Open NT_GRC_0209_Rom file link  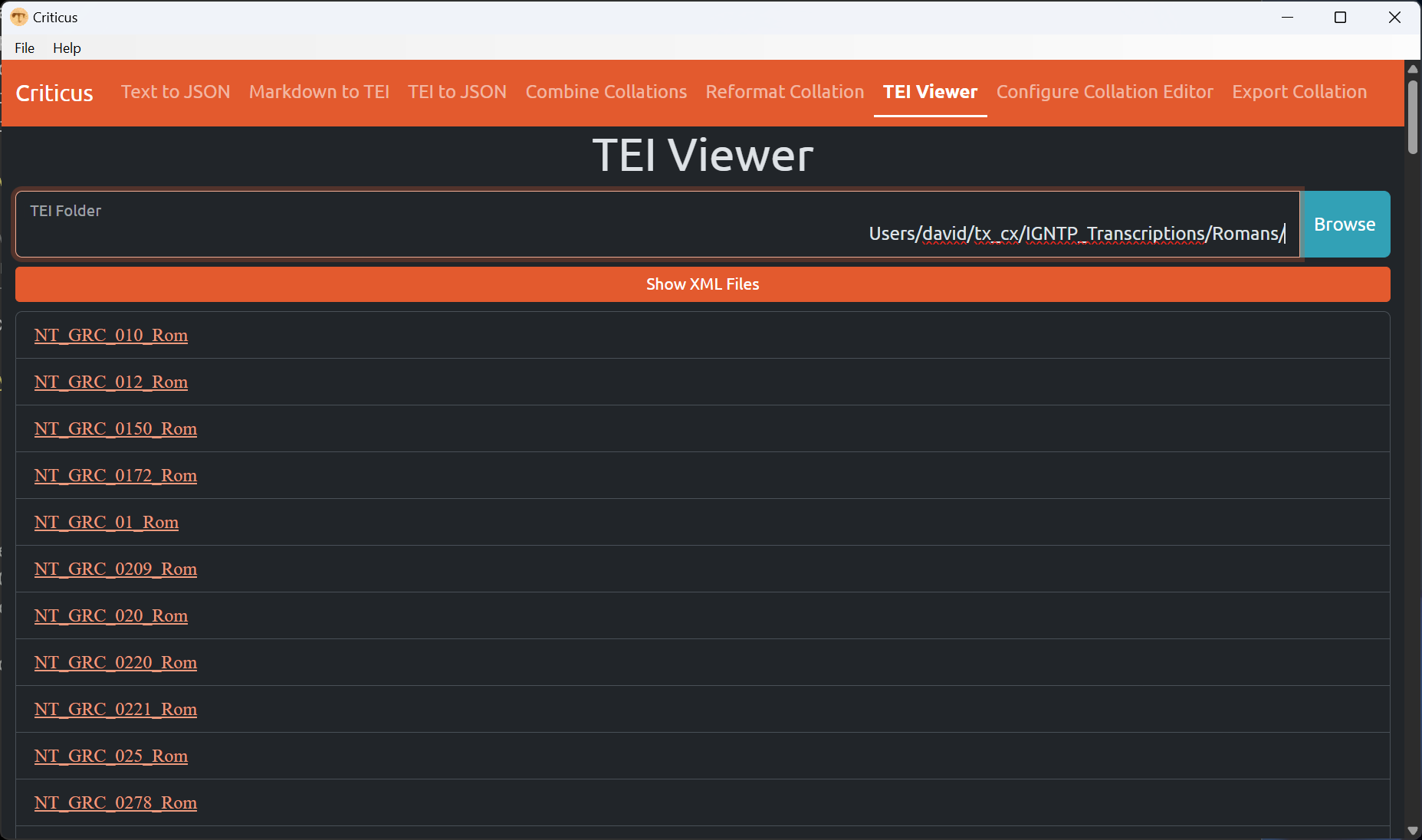pyautogui.click(x=116, y=569)
